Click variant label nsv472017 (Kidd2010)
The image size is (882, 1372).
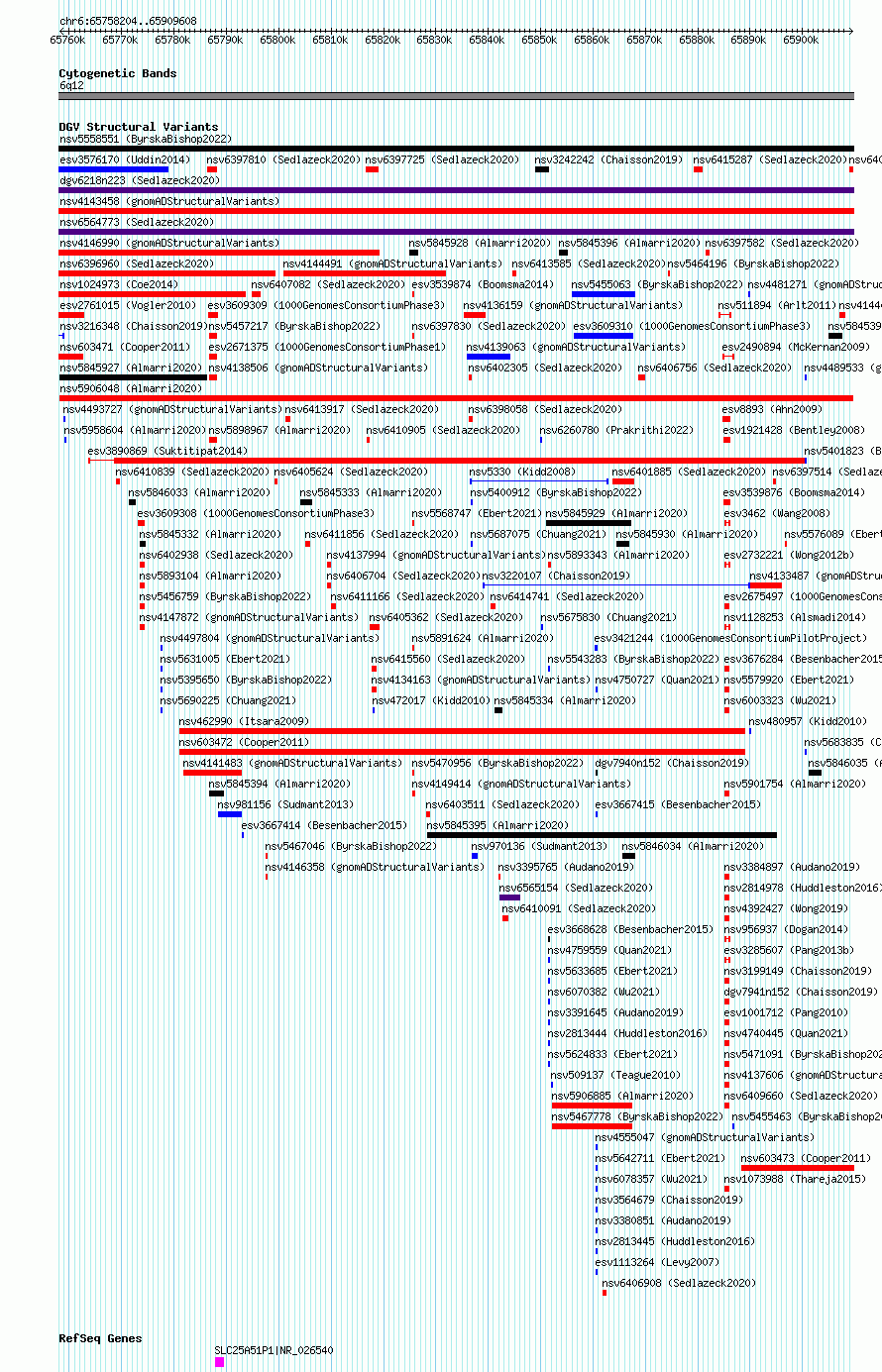pos(430,700)
